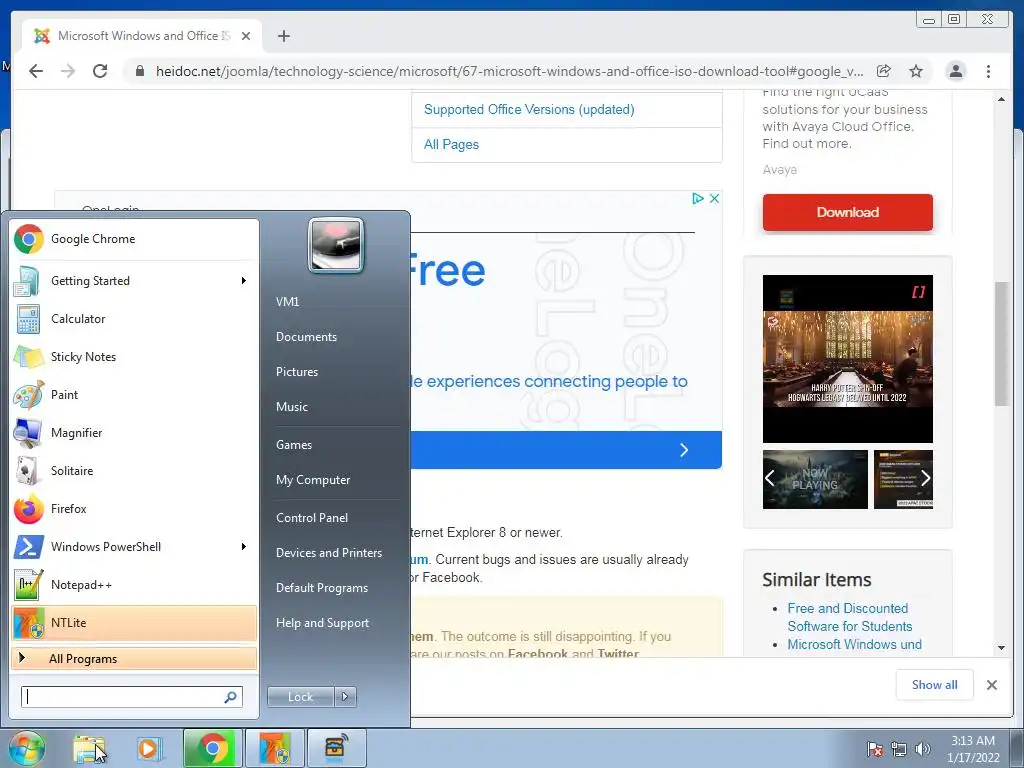Click the Lock button
Screen dimensions: 1024x768
click(301, 697)
